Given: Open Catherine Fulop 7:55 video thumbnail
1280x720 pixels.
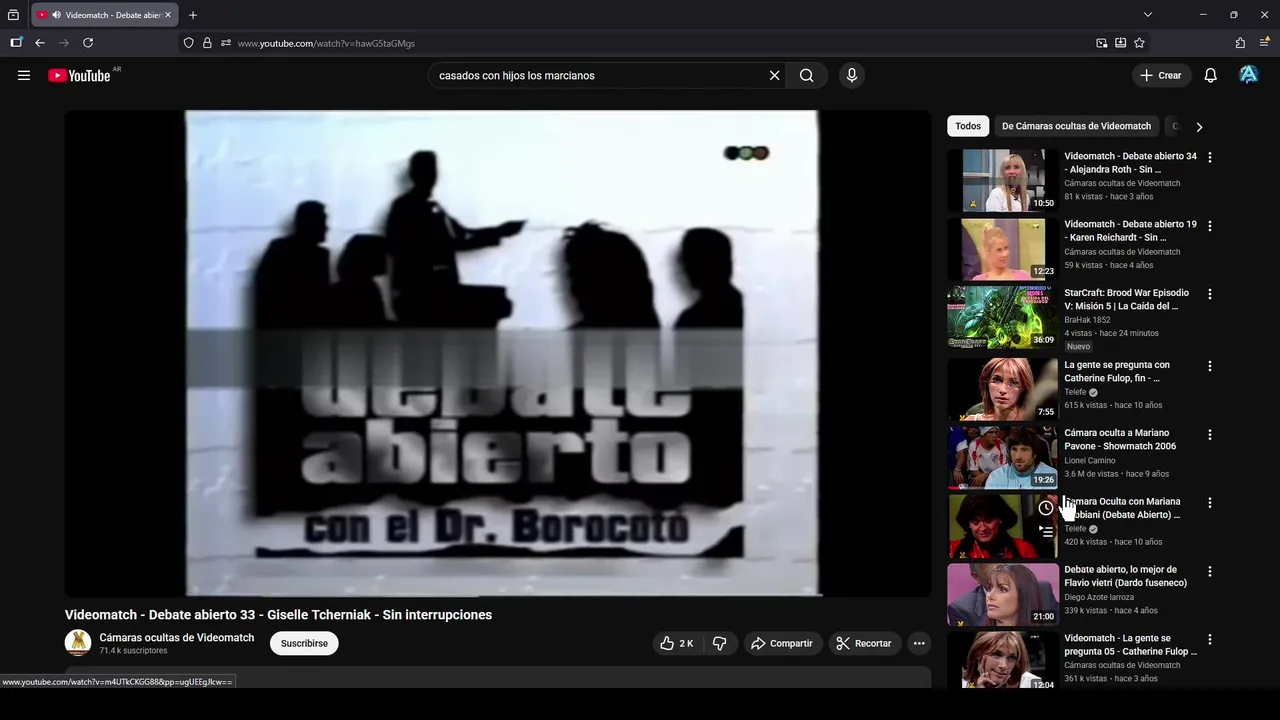Looking at the screenshot, I should 1002,389.
